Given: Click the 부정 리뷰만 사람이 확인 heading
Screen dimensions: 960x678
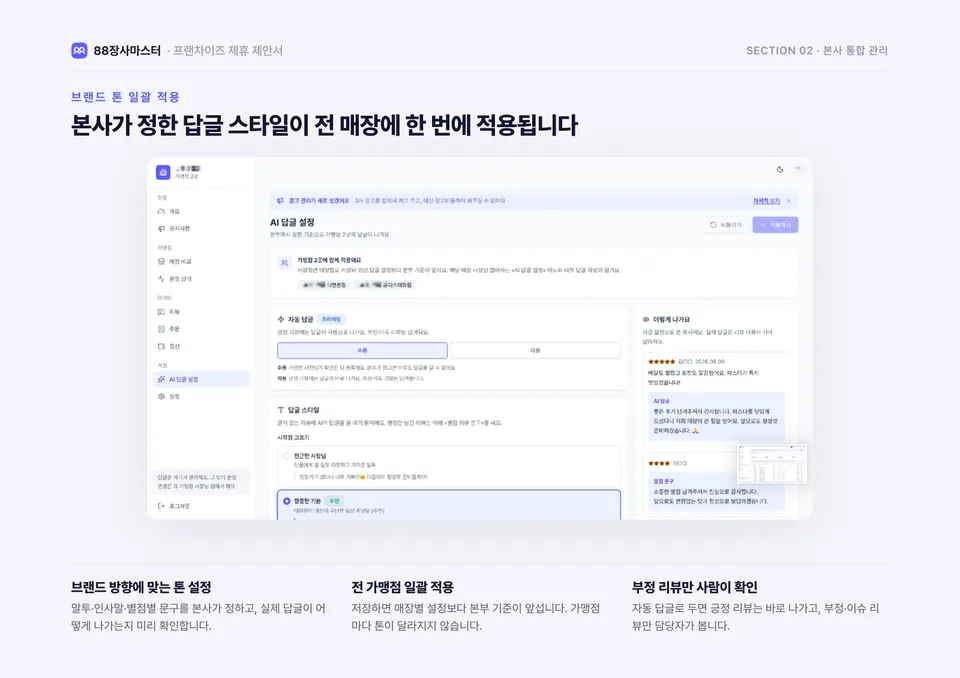Looking at the screenshot, I should 694,587.
